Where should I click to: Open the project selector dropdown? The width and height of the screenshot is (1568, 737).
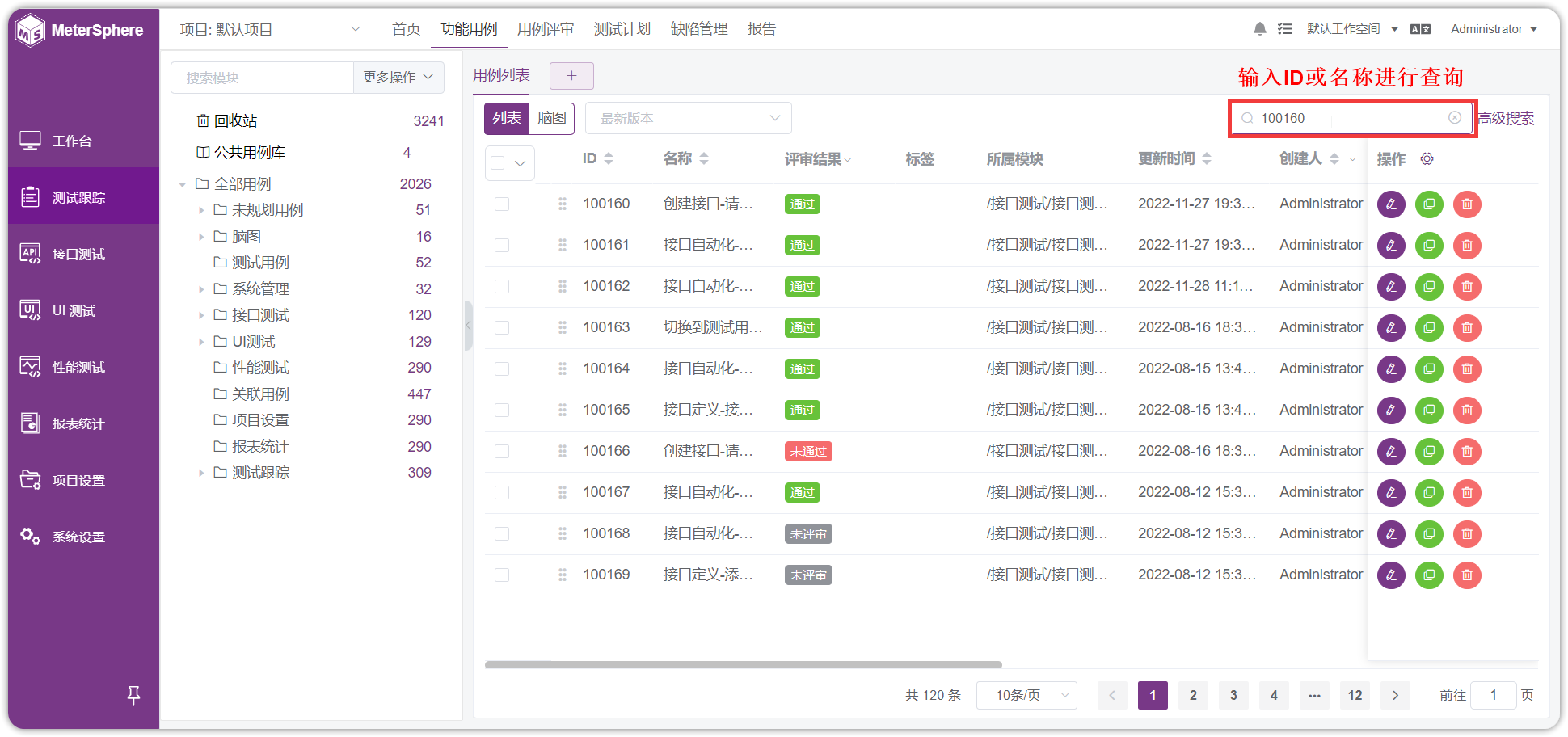click(x=270, y=29)
